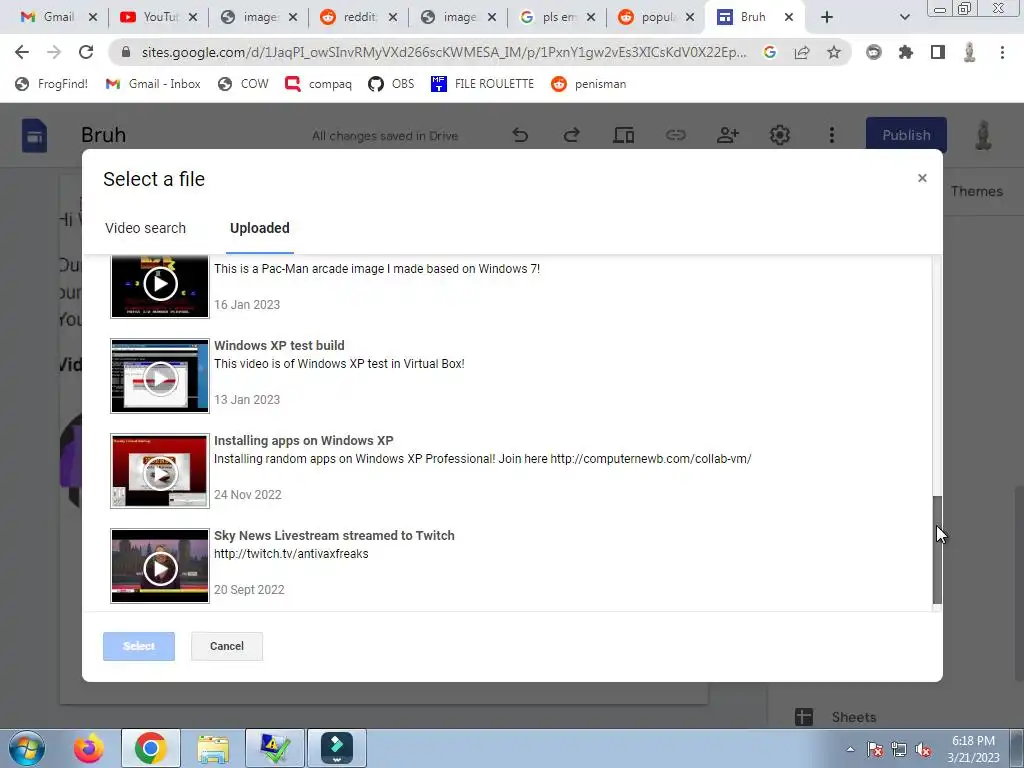This screenshot has height=768, width=1024.
Task: Click the disabled Select button
Action: 139,646
